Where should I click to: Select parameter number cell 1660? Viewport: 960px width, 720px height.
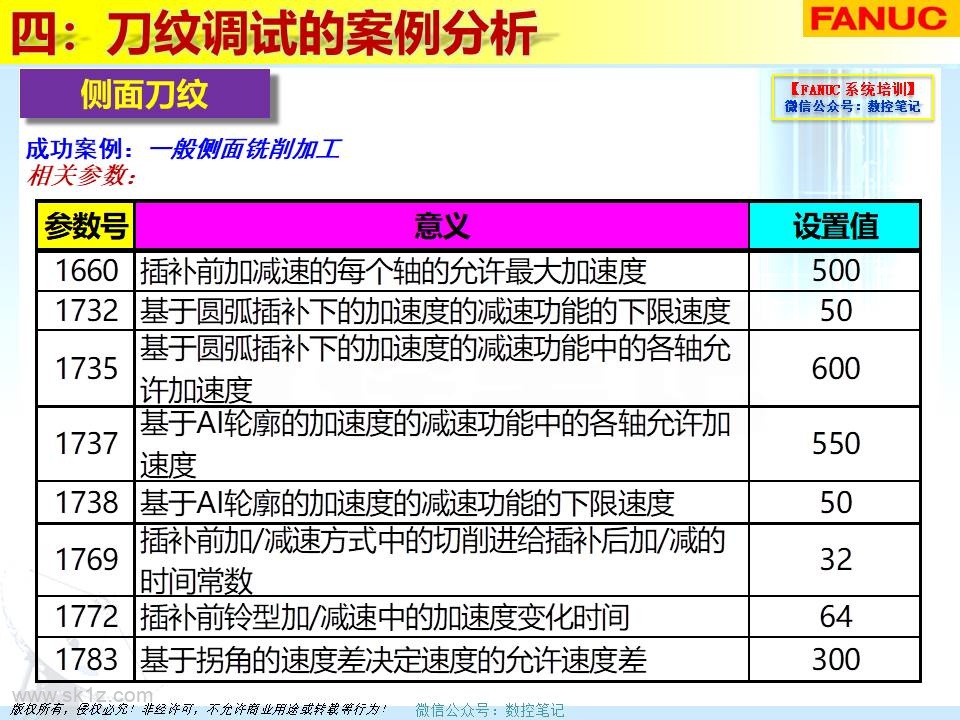pyautogui.click(x=86, y=271)
